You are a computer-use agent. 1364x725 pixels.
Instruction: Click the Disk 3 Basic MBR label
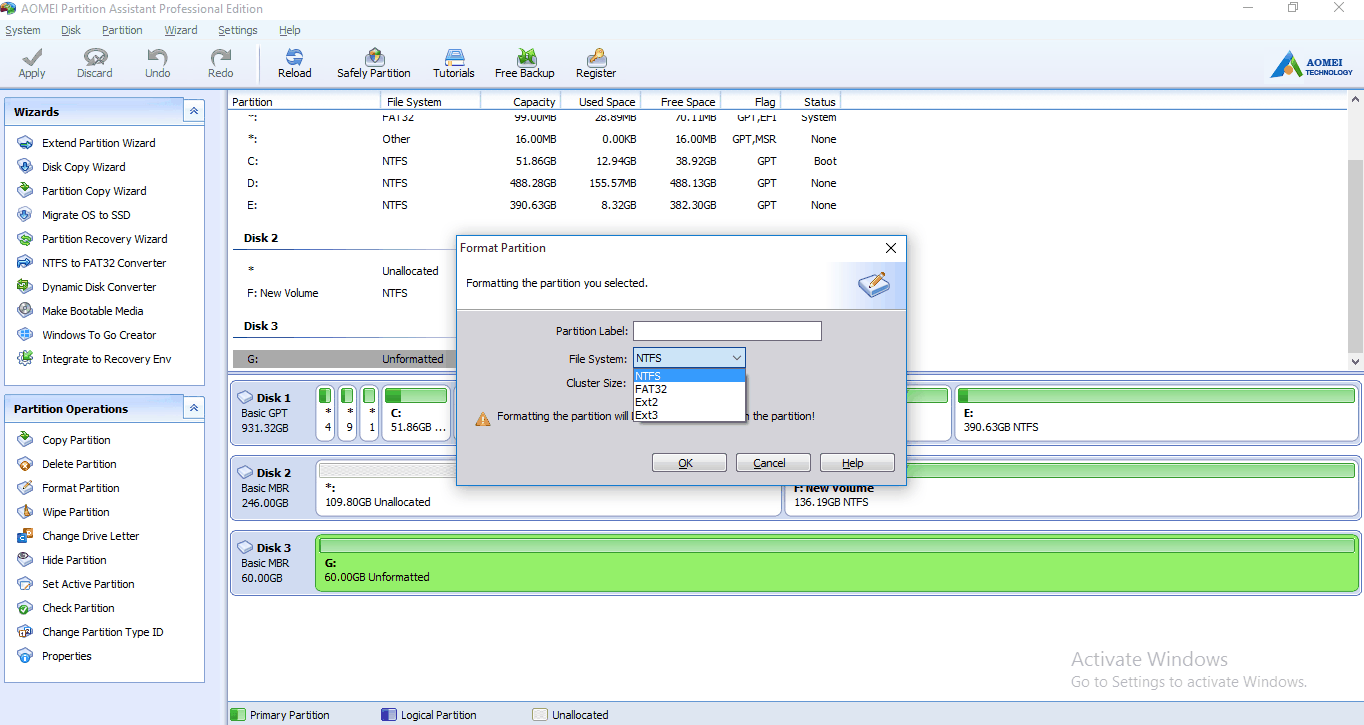(271, 562)
